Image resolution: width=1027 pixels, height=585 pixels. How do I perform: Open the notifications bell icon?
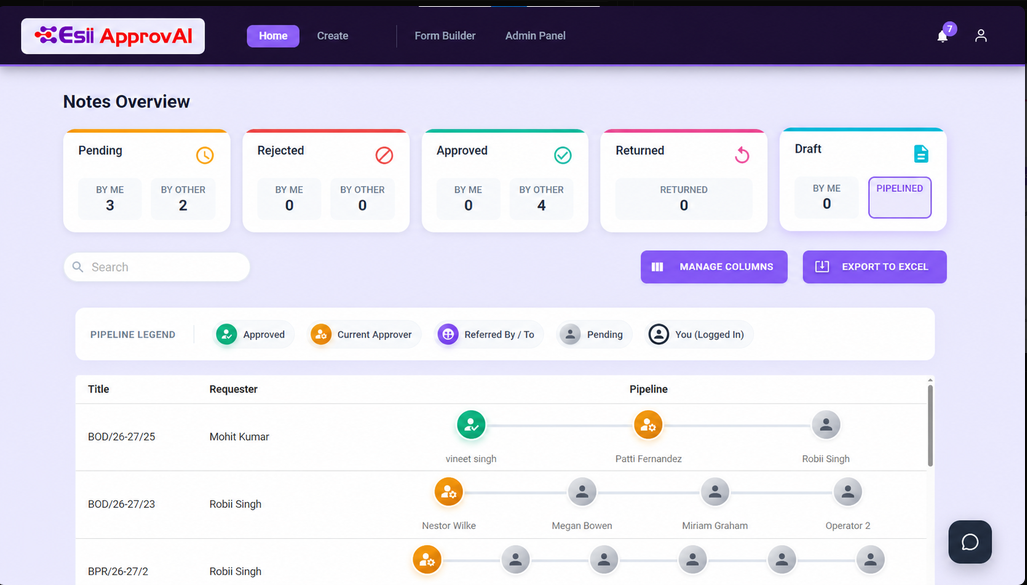(x=942, y=37)
